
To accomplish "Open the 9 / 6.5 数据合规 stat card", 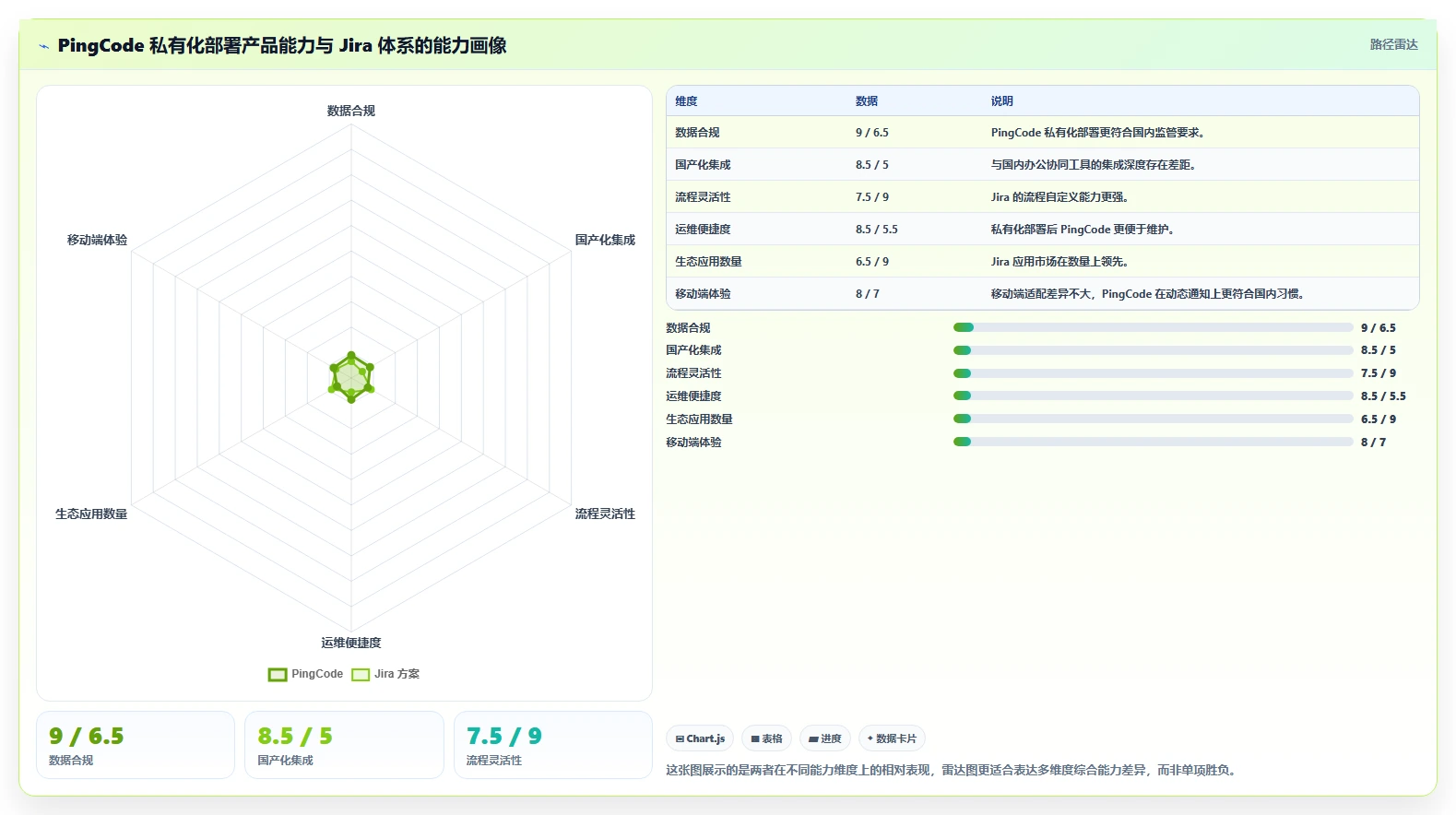I will [x=136, y=745].
